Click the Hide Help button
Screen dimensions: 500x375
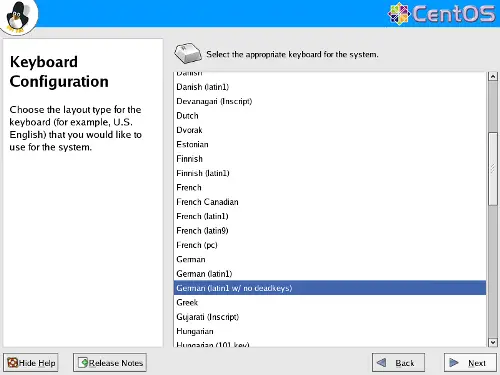[x=31, y=362]
